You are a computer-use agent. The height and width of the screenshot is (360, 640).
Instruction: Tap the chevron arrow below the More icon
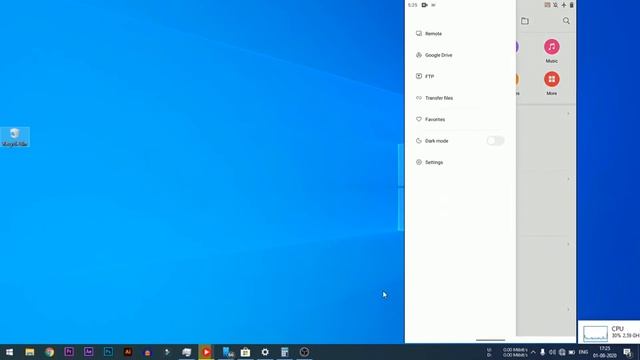[x=568, y=113]
